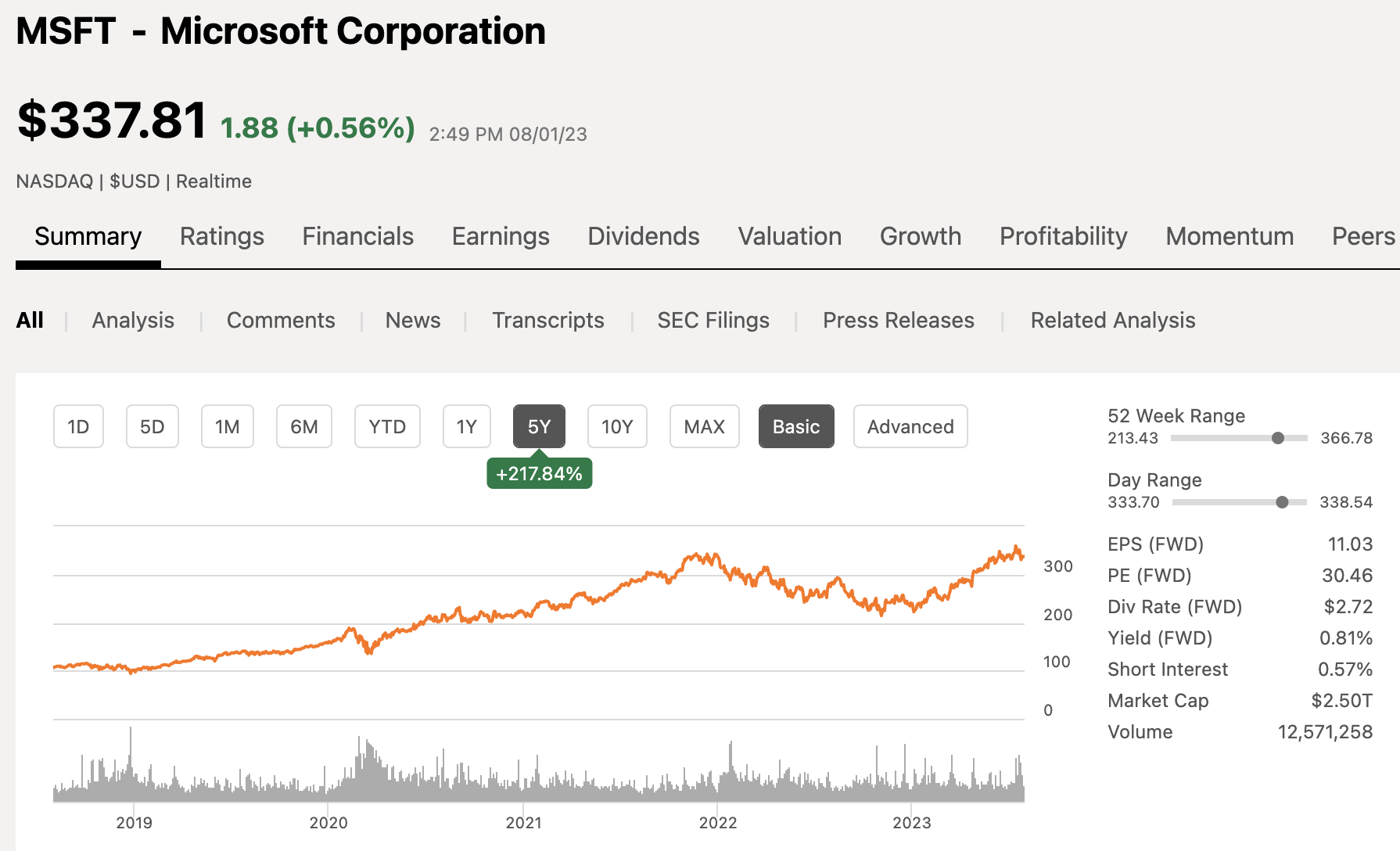Open Related Analysis
The width and height of the screenshot is (1400, 851).
[1113, 321]
